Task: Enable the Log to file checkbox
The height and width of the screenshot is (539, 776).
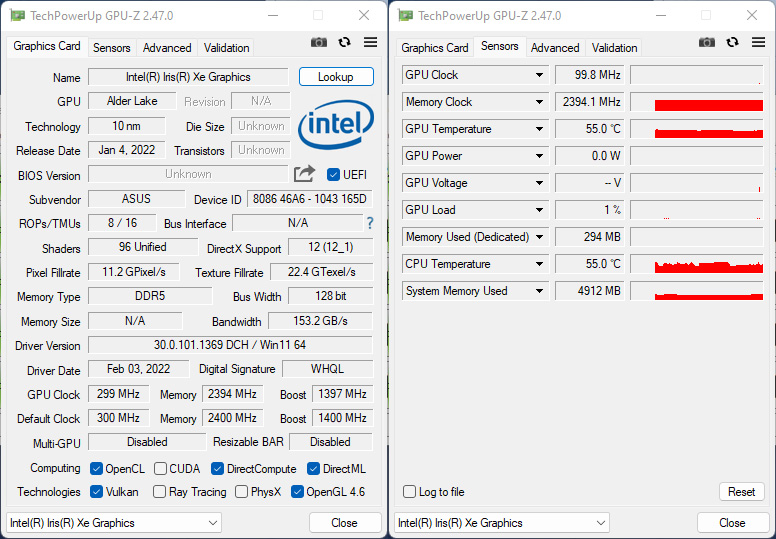Action: click(410, 492)
